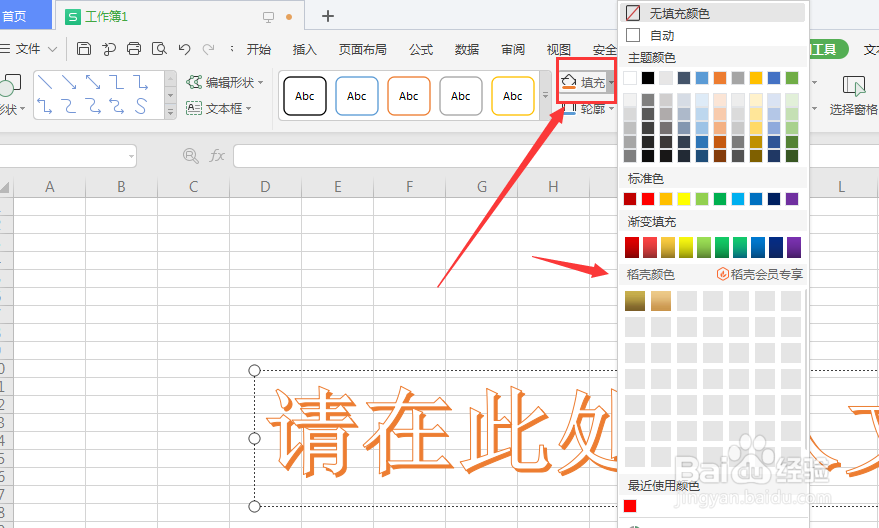
Task: Open the Data (数据) tab
Action: coord(466,49)
